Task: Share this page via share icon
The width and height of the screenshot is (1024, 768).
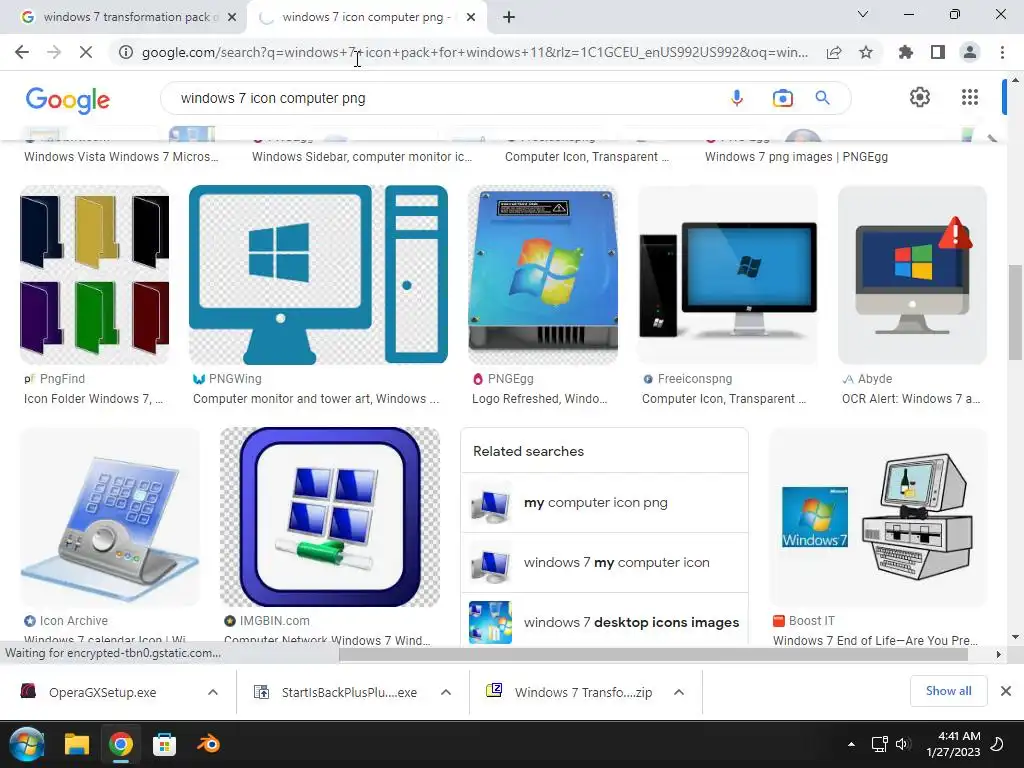Action: [x=834, y=52]
